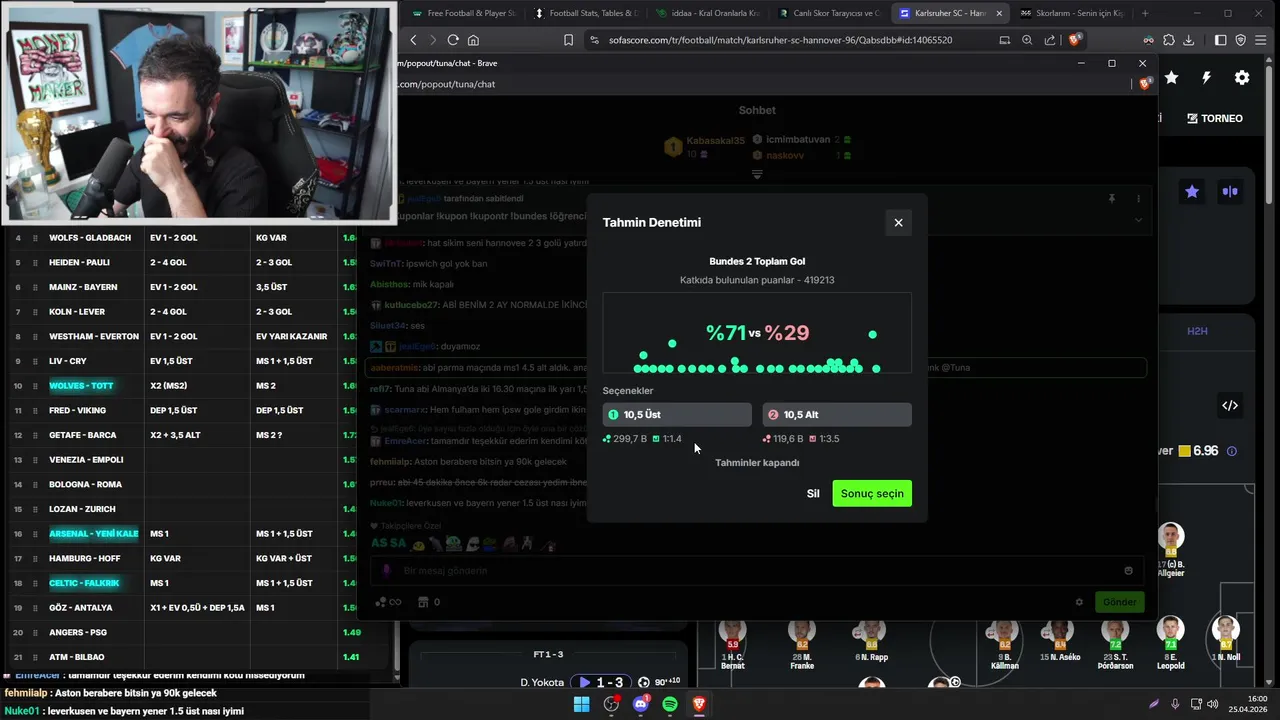Expand the pinned message chevron
This screenshot has height=720, width=1280.
point(1138,220)
